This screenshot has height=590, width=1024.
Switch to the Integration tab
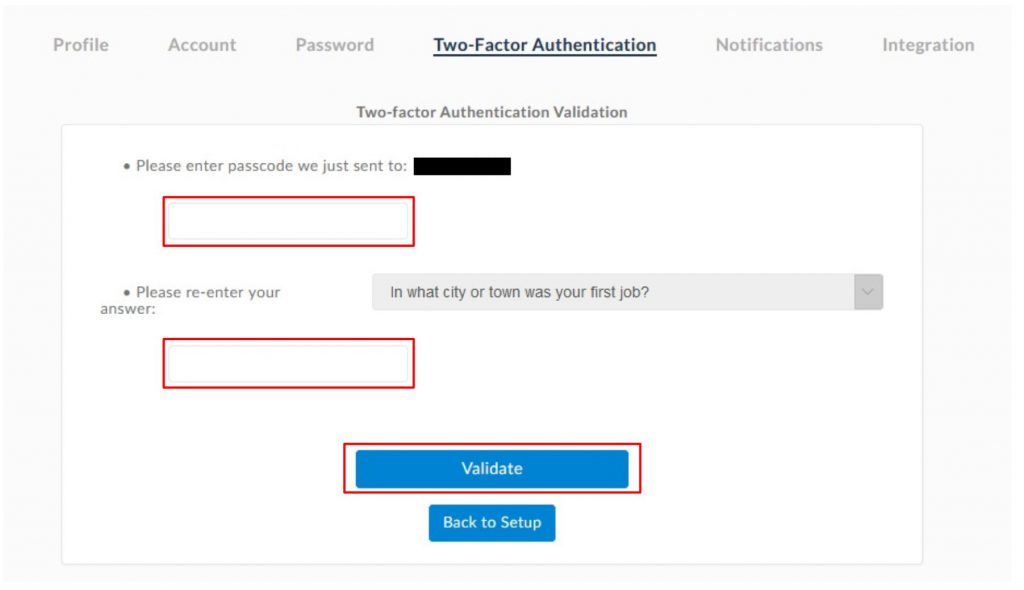927,44
